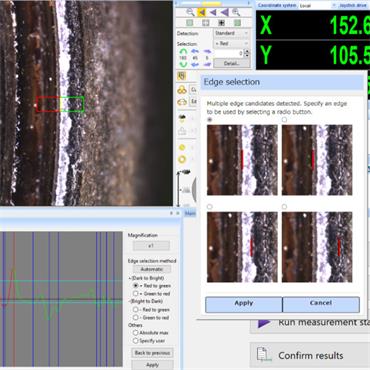Click the highlighted icon above three-circles tool
370x370 pixels.
[182, 76]
